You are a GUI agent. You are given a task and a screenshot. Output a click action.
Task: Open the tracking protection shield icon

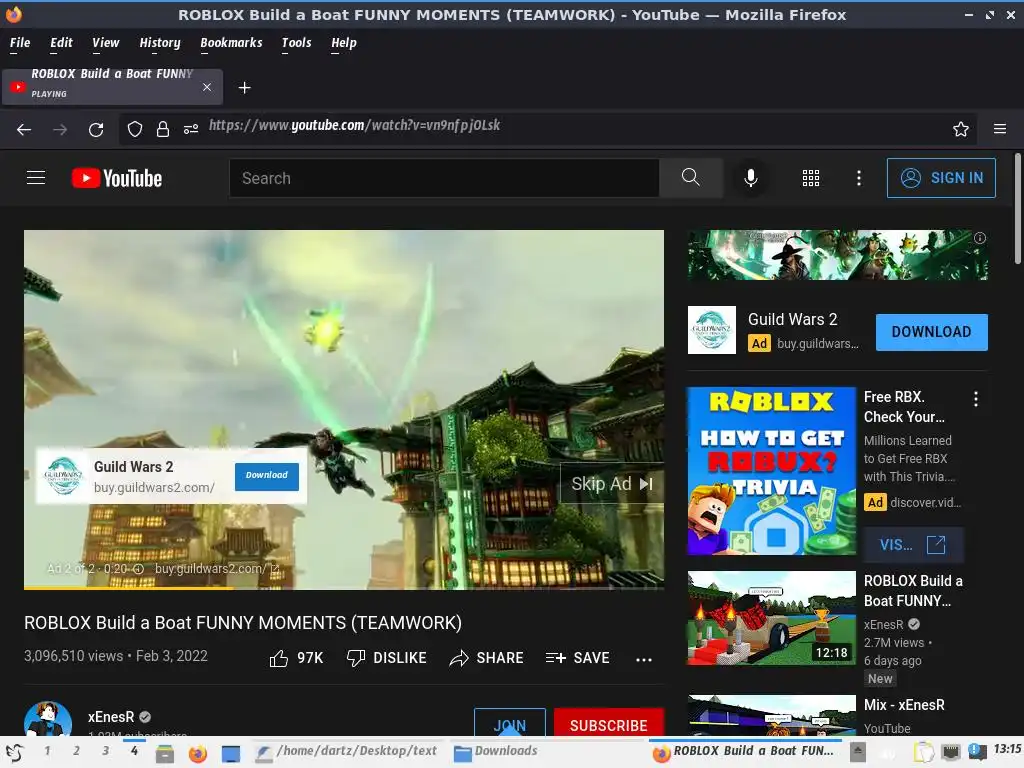click(135, 129)
